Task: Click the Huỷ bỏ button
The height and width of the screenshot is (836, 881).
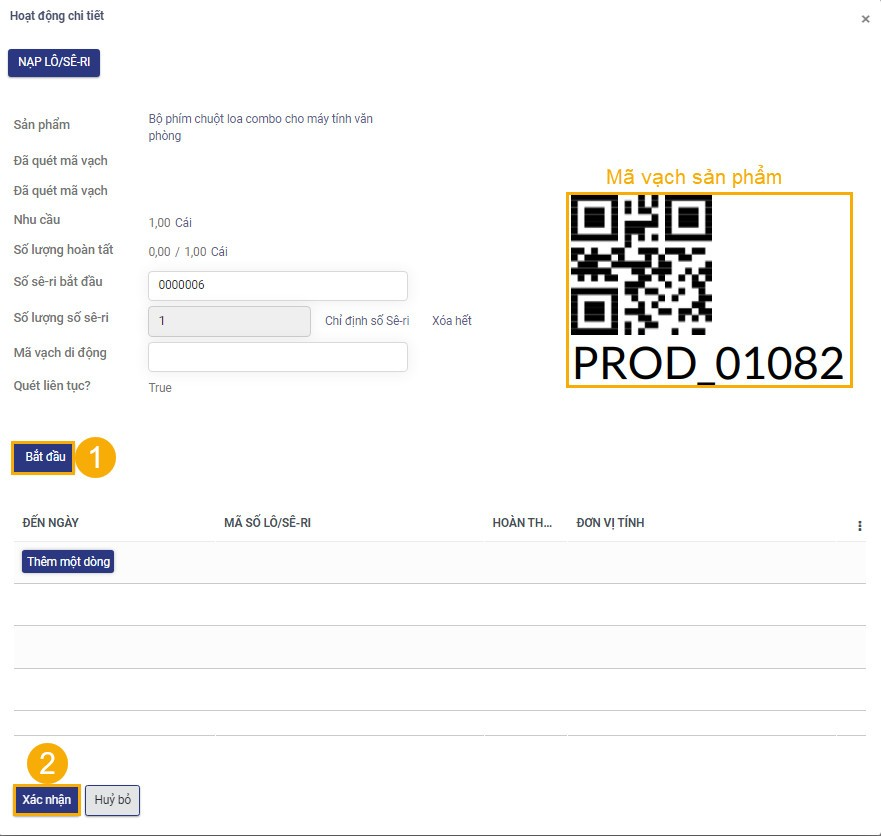Action: [x=112, y=800]
